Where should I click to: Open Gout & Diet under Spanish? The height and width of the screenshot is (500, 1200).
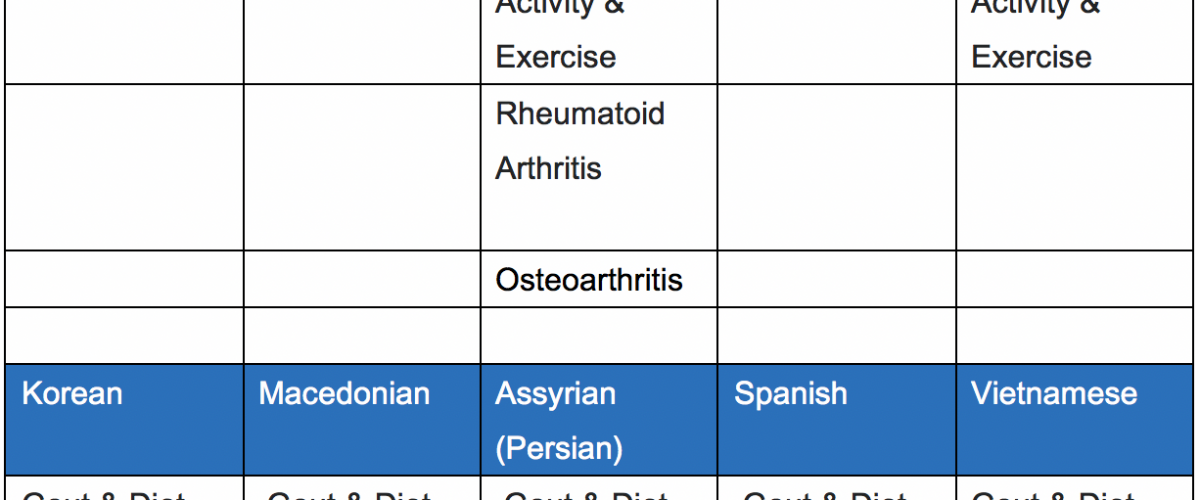(824, 494)
